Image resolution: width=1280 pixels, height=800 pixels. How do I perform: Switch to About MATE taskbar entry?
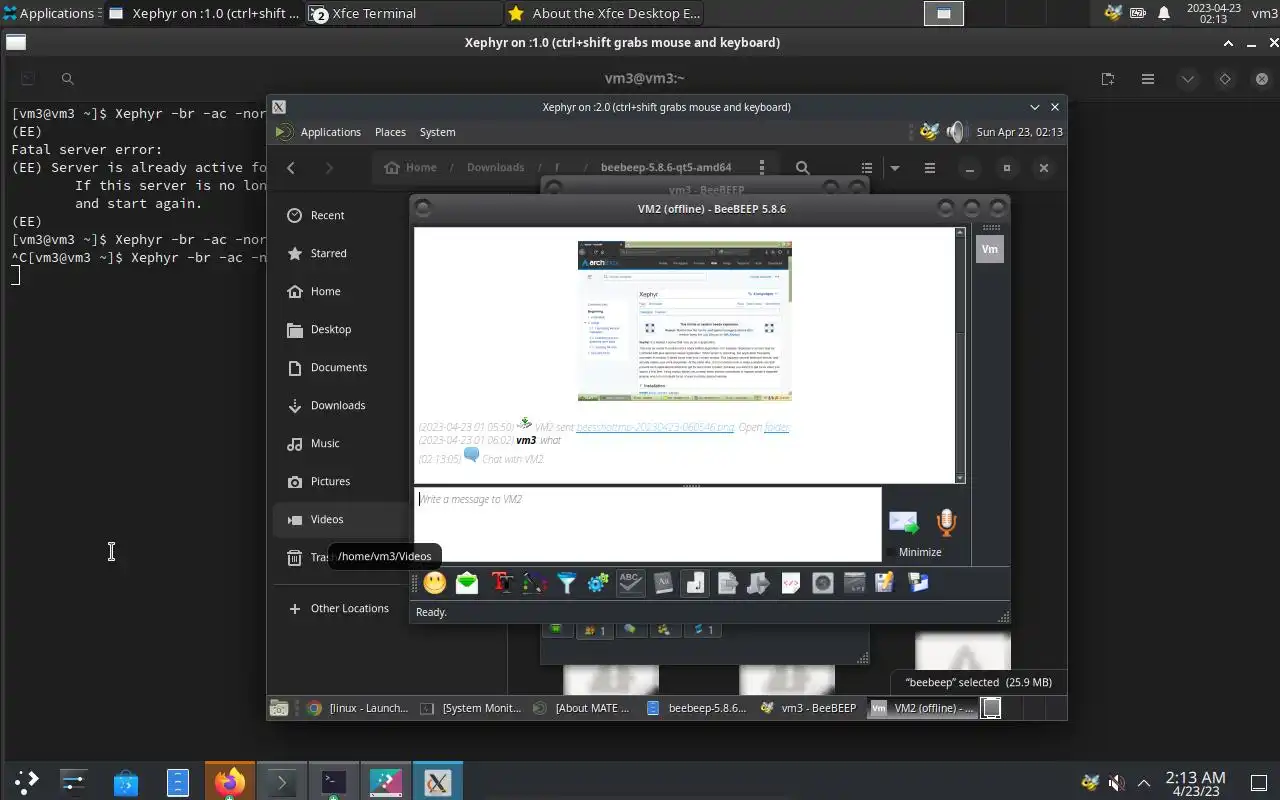pyautogui.click(x=584, y=708)
